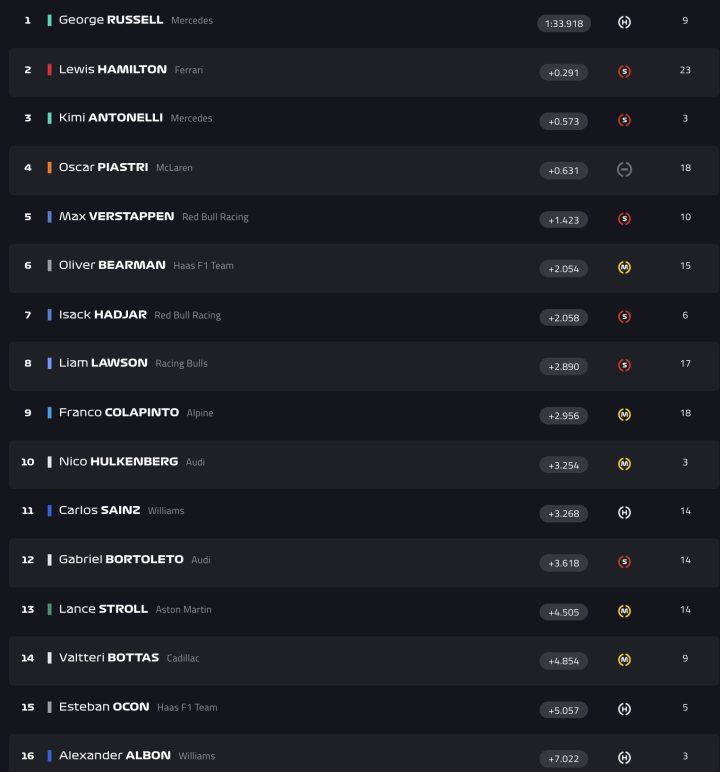The image size is (720, 772).
Task: Click the orange McLaren colour bar beside Piastri
Action: (49, 168)
